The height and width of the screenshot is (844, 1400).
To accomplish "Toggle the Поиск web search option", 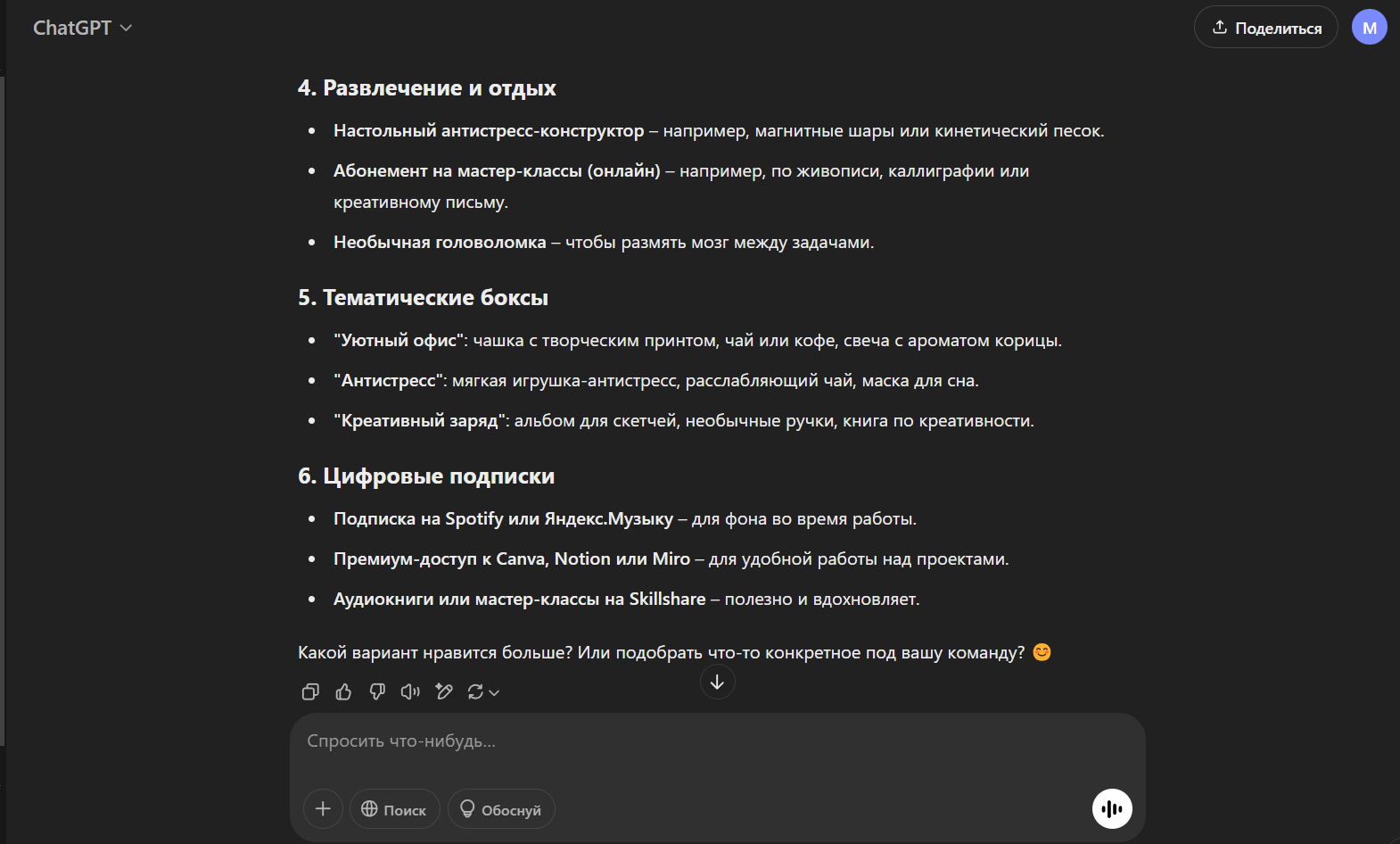I will click(394, 809).
